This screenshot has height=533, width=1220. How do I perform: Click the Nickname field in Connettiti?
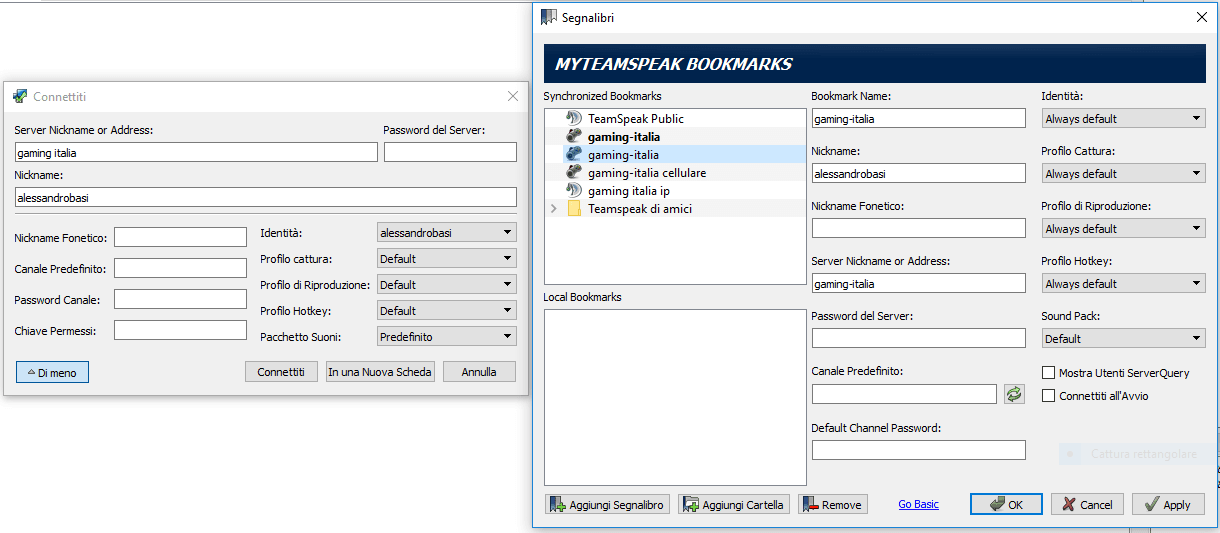coord(265,197)
